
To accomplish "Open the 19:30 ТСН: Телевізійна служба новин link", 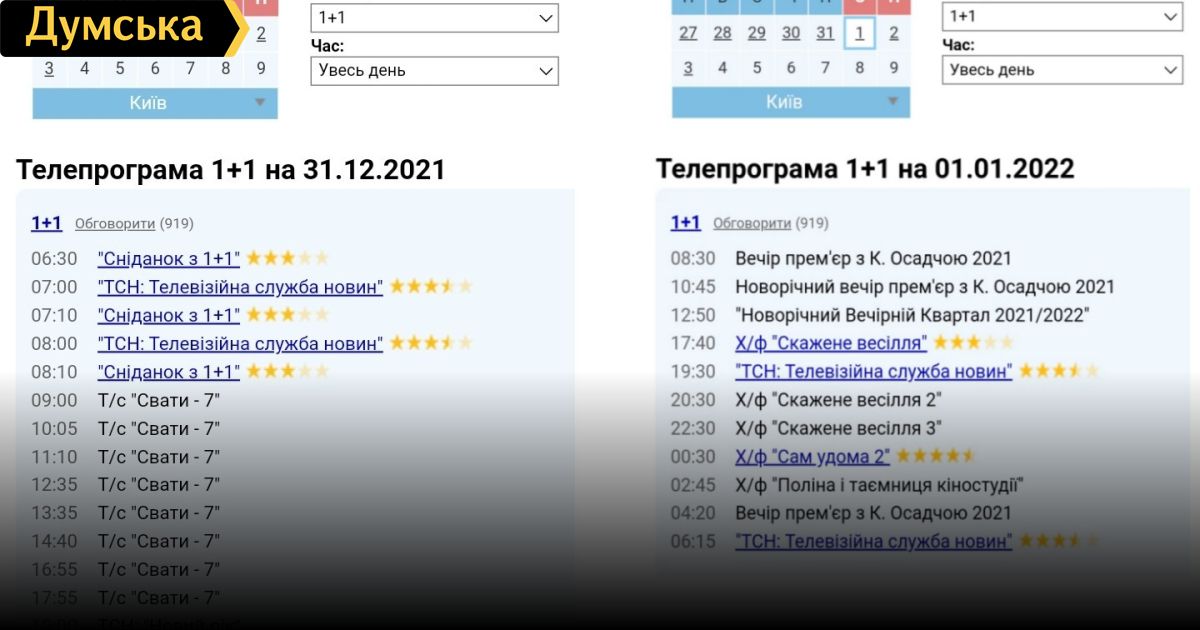I will click(x=873, y=371).
